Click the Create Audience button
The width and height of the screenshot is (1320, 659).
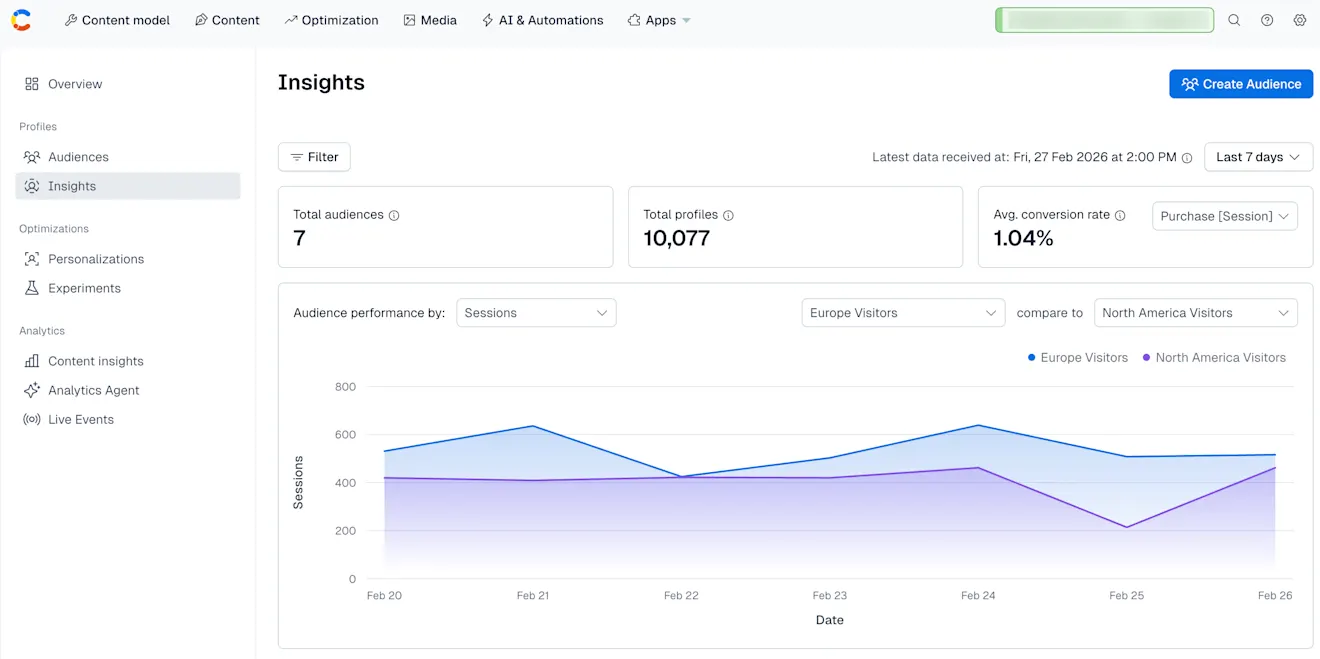(1240, 84)
